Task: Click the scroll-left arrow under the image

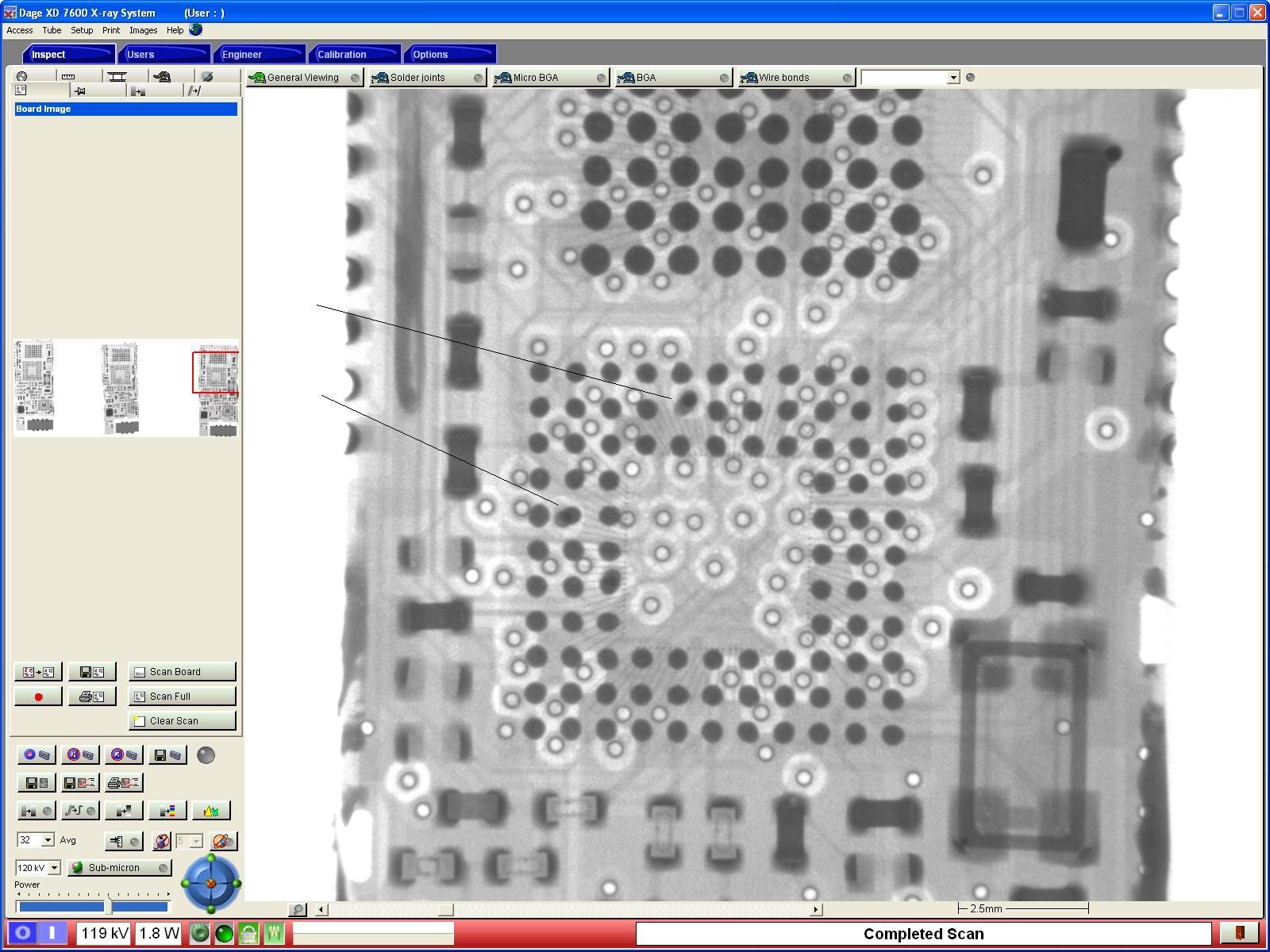Action: pyautogui.click(x=321, y=909)
